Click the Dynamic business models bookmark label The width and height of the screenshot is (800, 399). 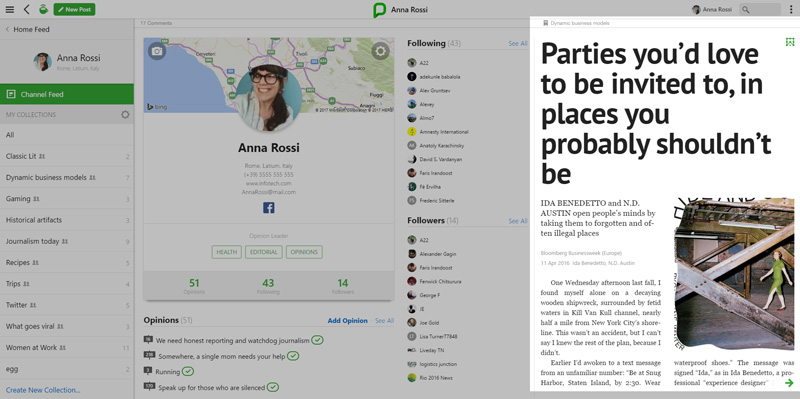[x=576, y=23]
